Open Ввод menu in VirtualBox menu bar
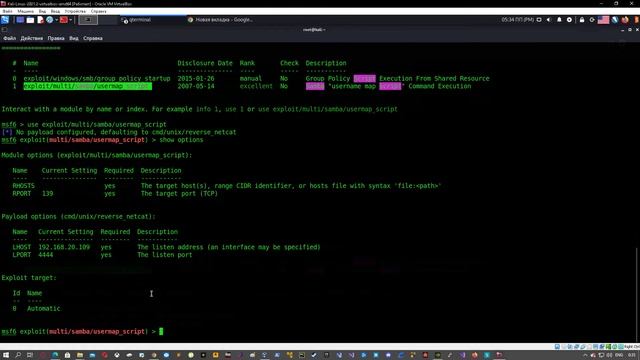640x360 pixels. pos(55,11)
